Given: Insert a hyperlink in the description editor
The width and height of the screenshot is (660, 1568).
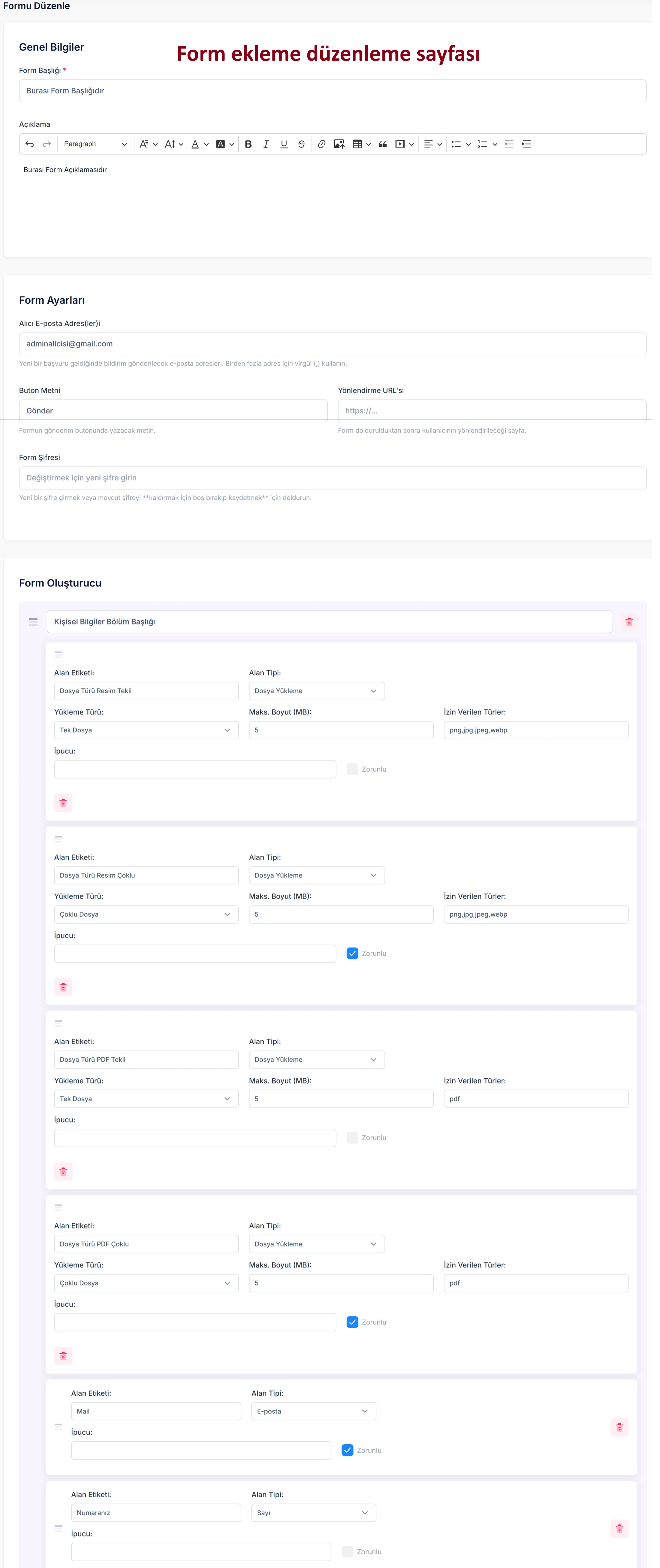Looking at the screenshot, I should point(321,144).
